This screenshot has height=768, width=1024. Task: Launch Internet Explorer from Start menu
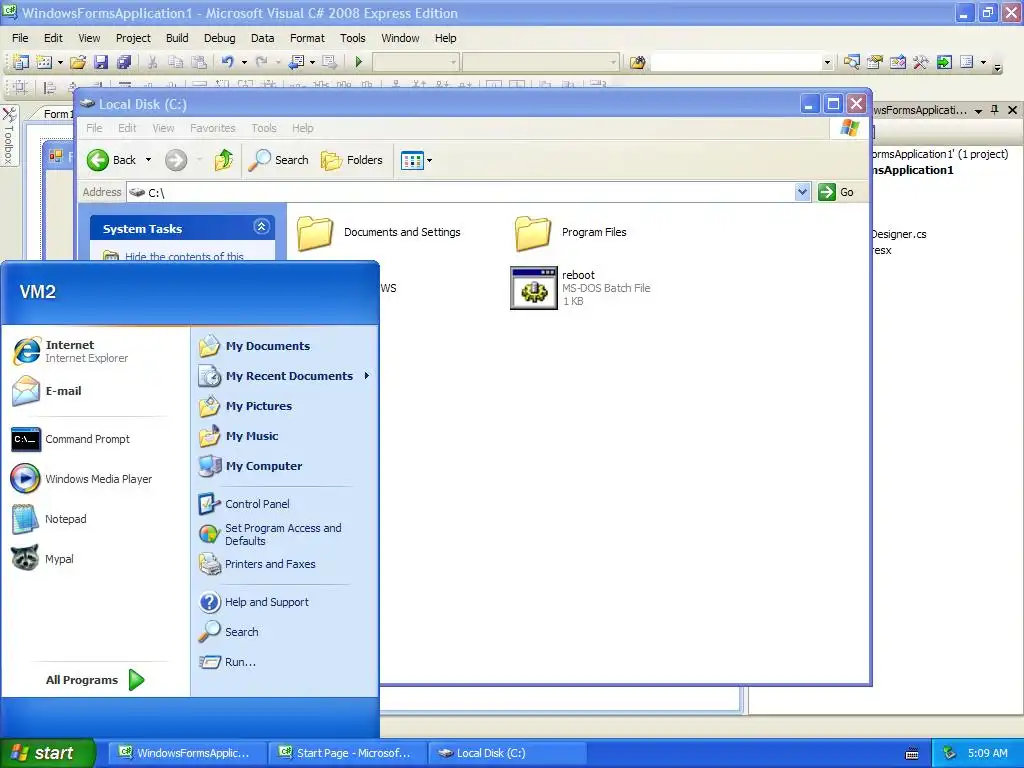(x=88, y=351)
